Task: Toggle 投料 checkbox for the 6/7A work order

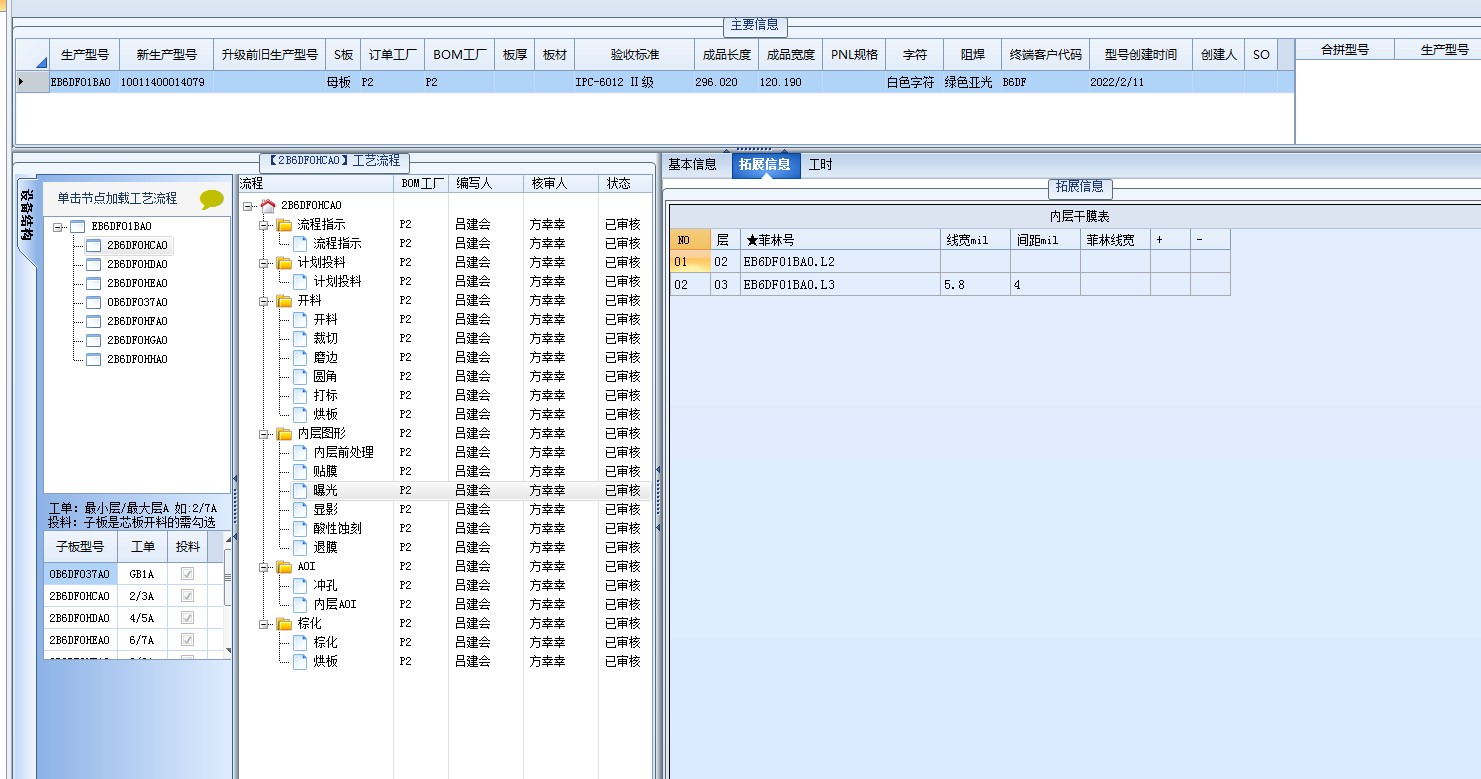Action: pos(187,640)
